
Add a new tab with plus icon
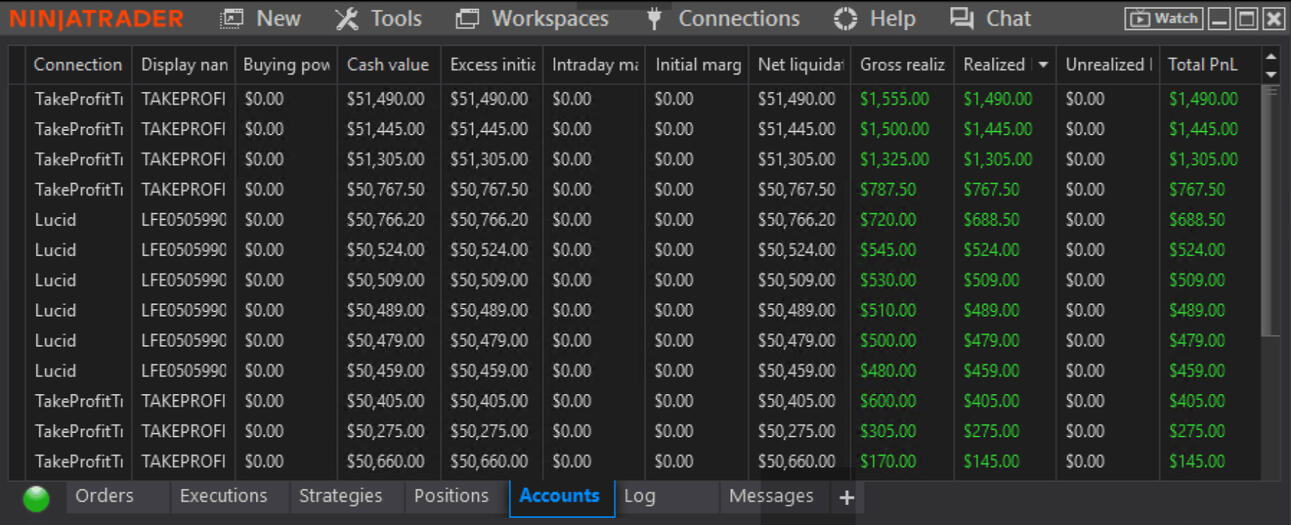(x=846, y=497)
